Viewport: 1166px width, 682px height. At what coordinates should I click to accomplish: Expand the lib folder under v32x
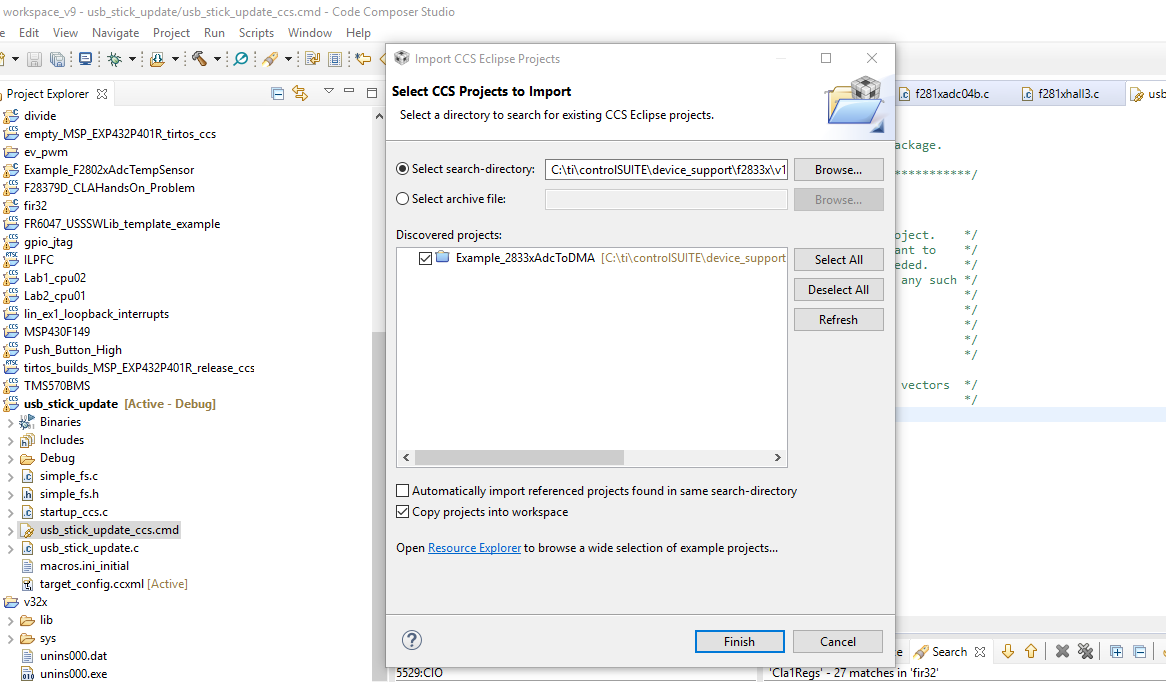[10, 620]
